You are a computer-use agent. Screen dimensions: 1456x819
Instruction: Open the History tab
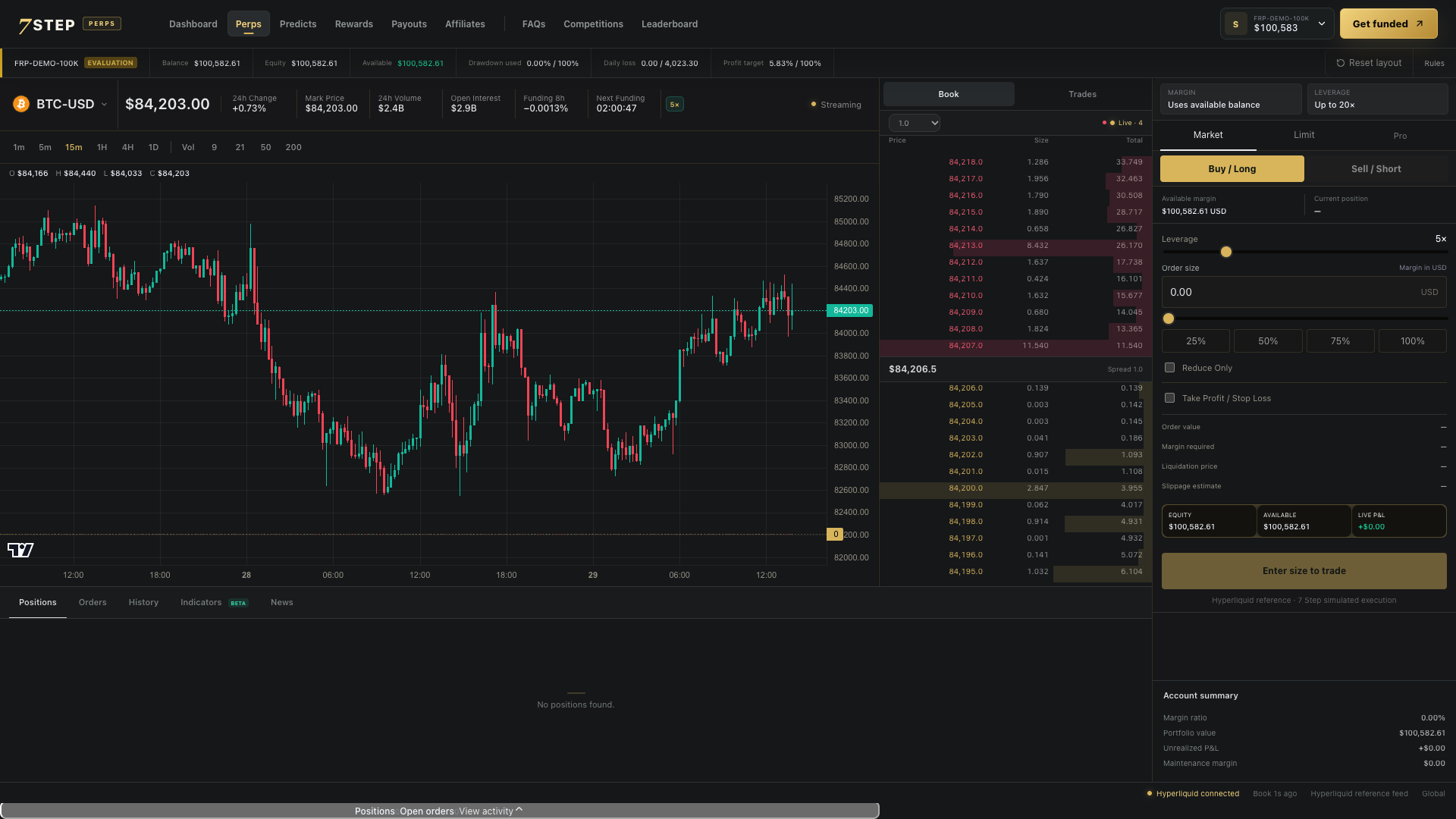(143, 602)
